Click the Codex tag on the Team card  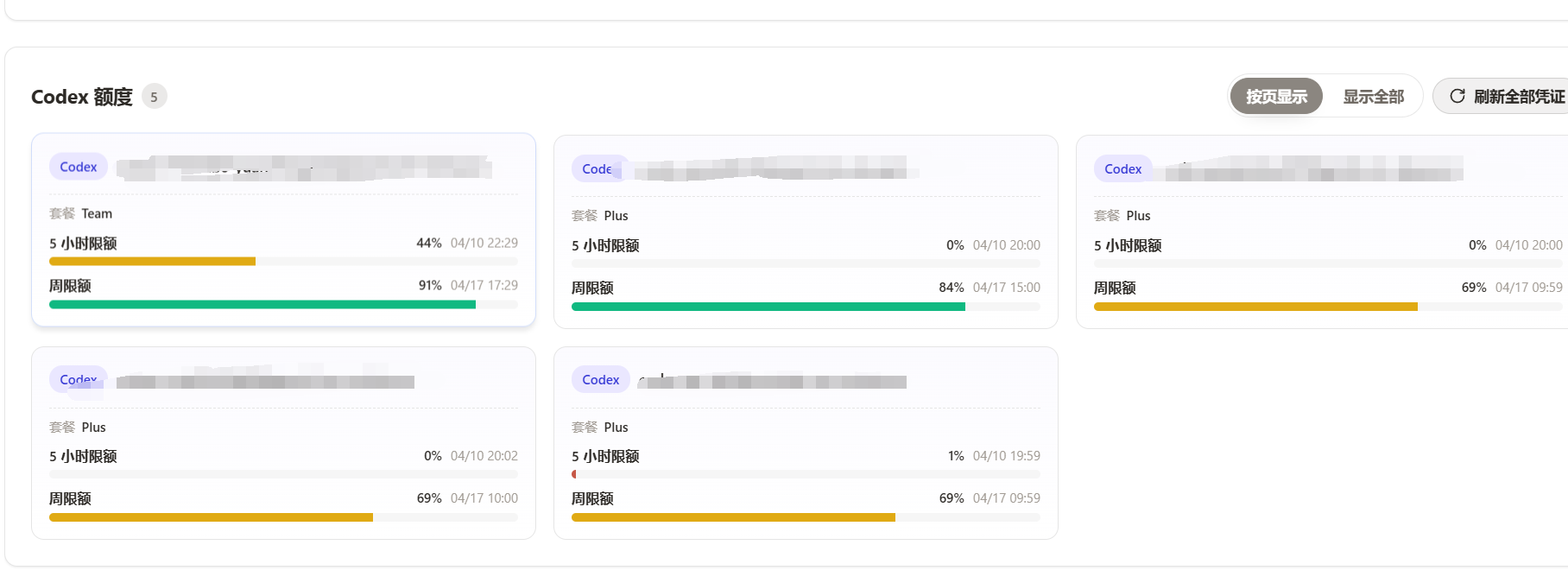(79, 167)
